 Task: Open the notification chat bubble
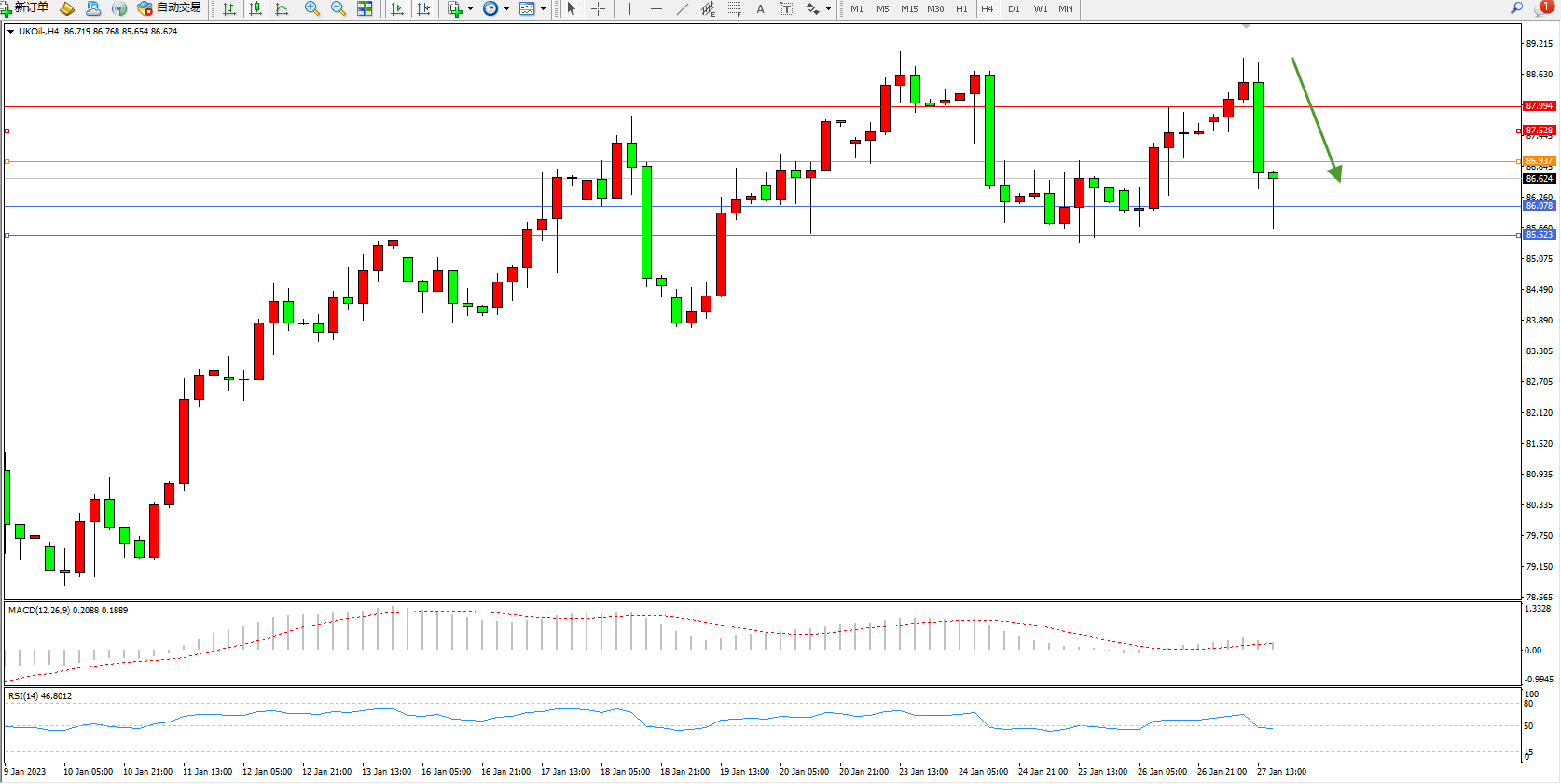[x=1543, y=8]
